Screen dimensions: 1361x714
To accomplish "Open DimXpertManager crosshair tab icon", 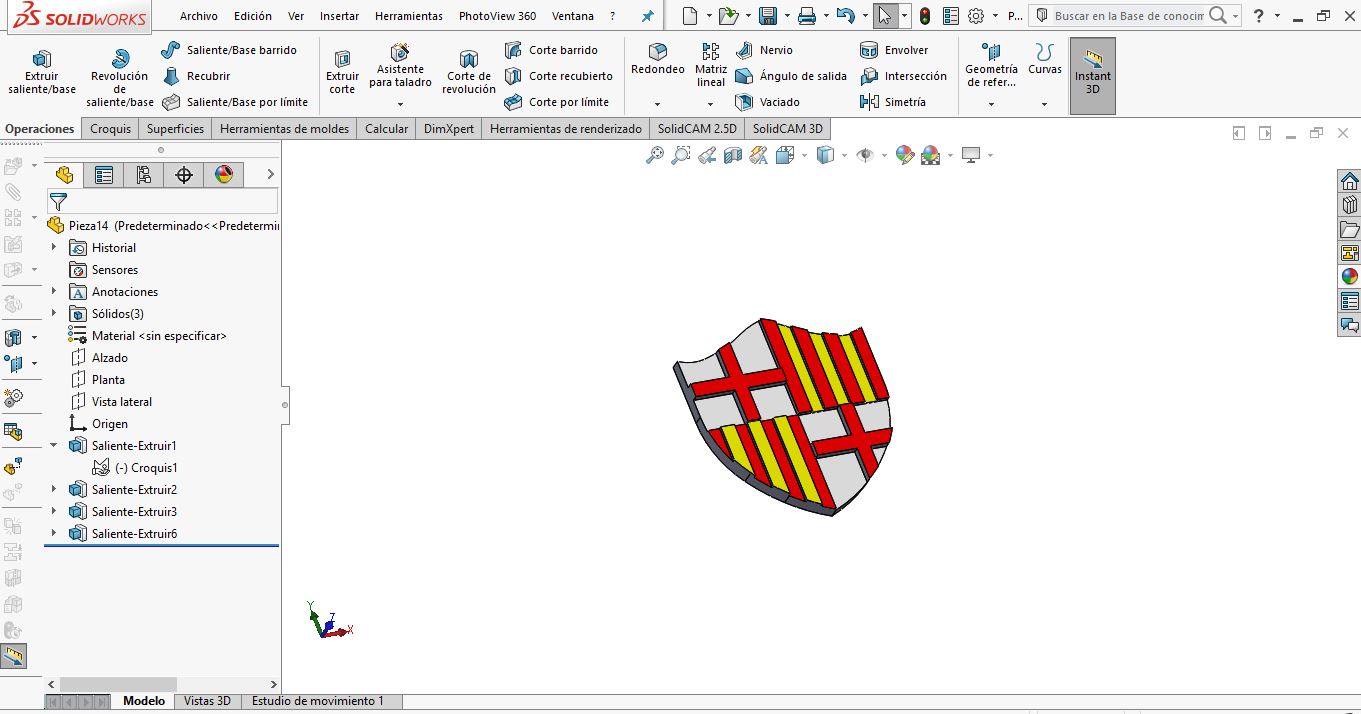I will [184, 175].
